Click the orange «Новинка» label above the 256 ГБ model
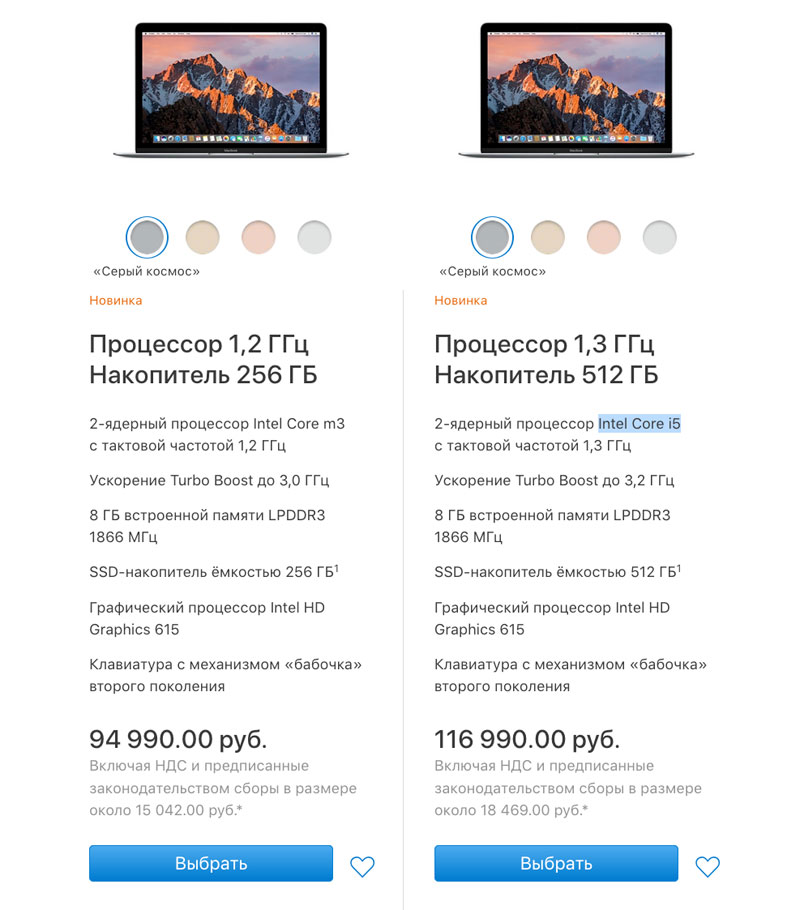The width and height of the screenshot is (800, 910). pos(116,300)
